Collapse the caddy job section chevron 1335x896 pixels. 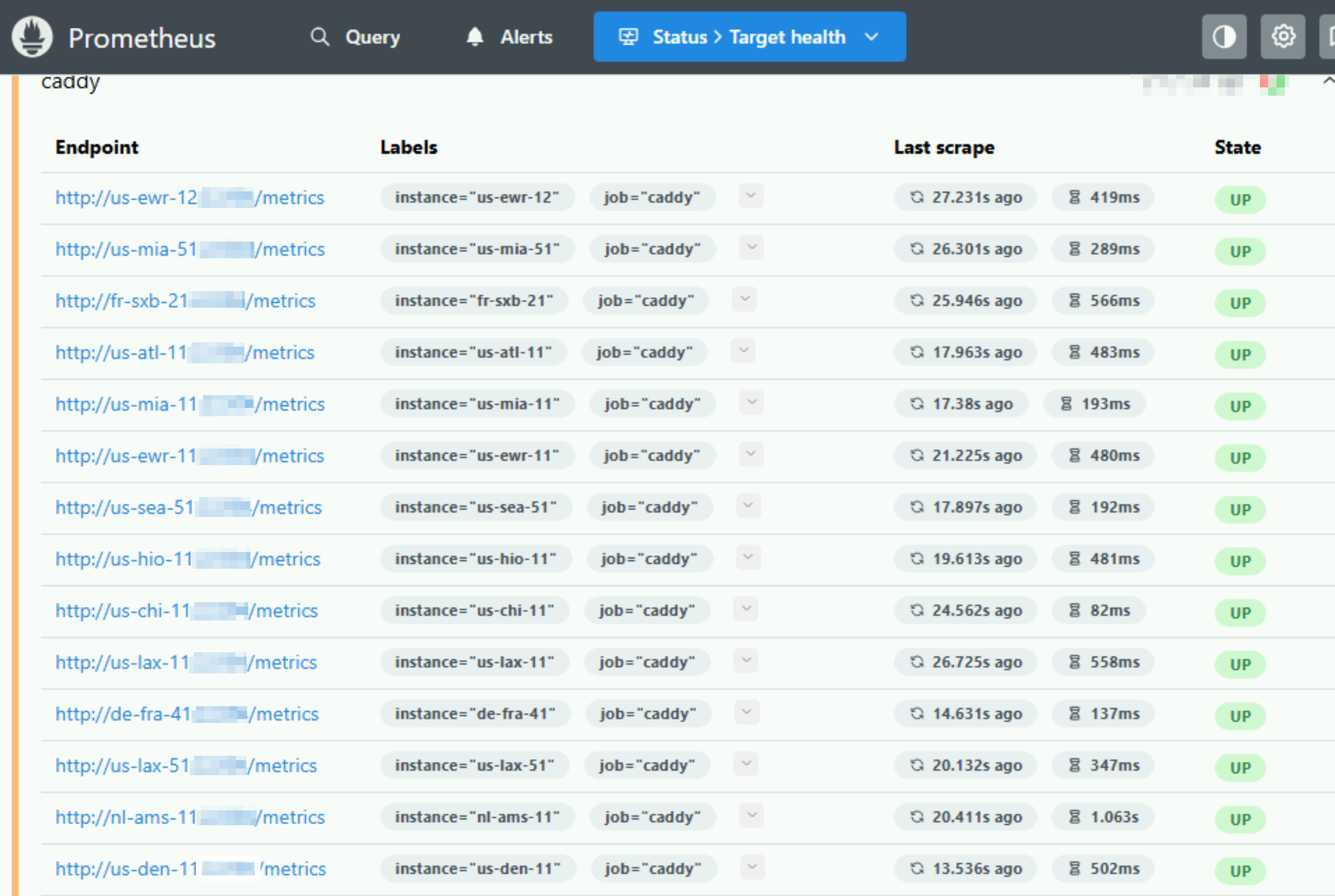point(1328,81)
